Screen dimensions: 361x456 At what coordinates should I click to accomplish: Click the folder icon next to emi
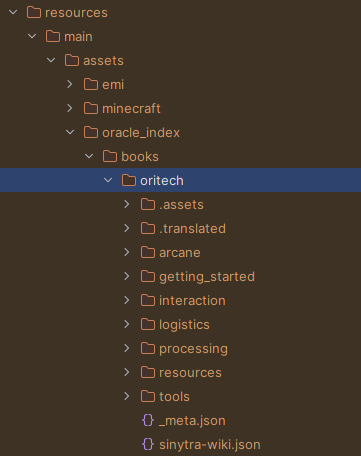91,84
